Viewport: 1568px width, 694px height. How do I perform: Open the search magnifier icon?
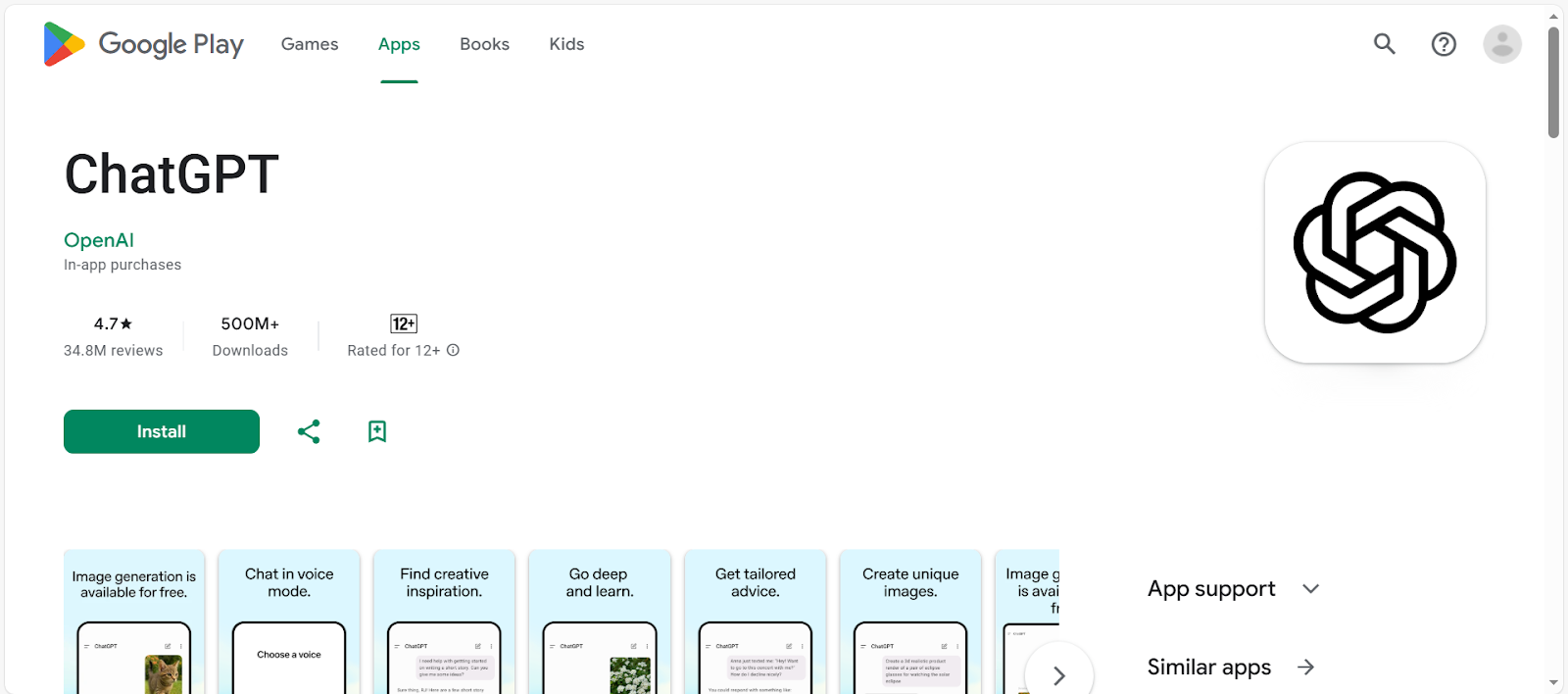point(1384,44)
